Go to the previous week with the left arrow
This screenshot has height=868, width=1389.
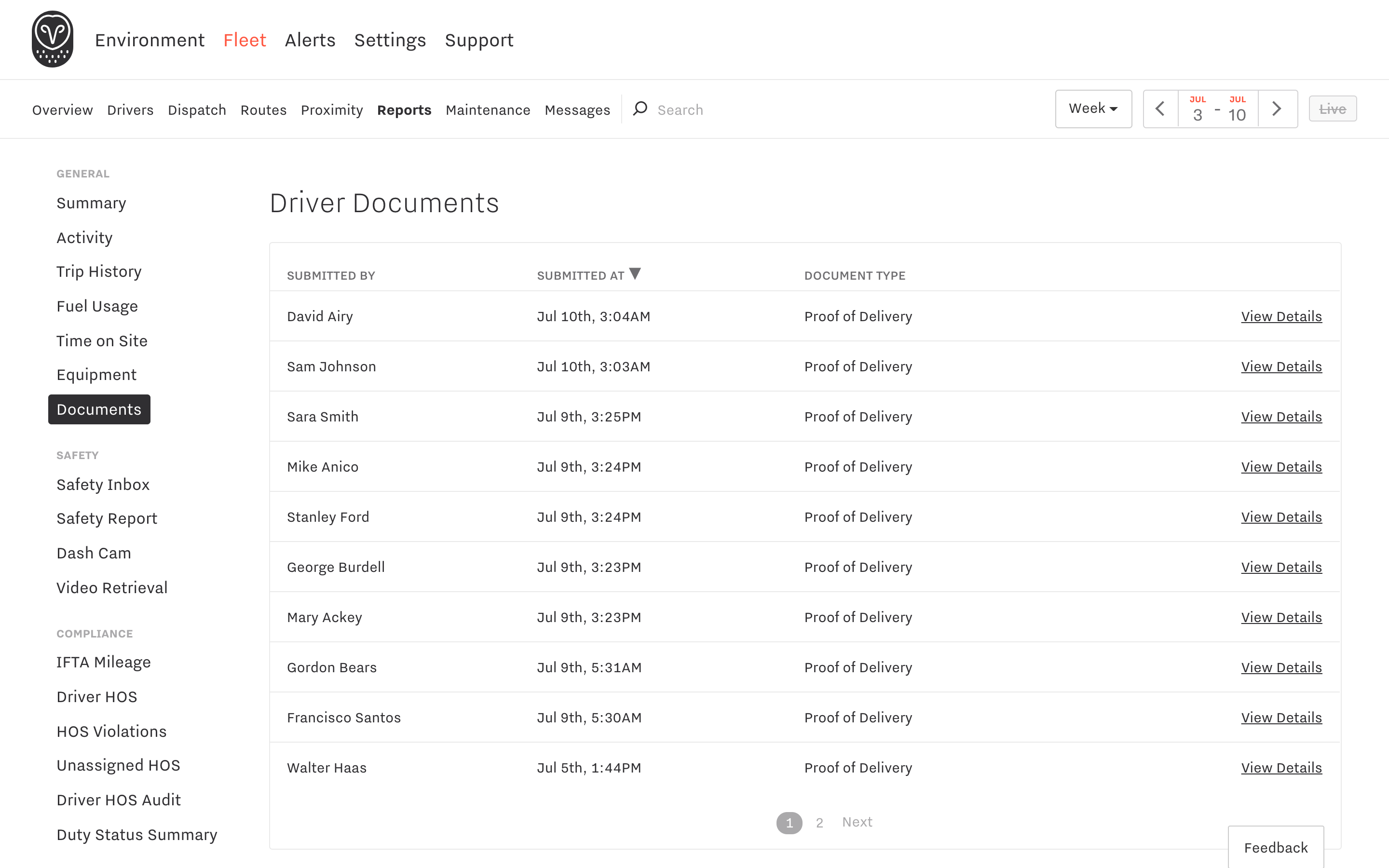tap(1160, 108)
